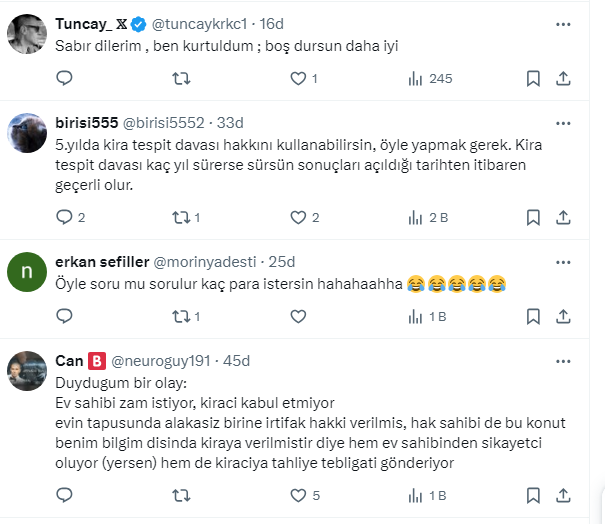Open birisi555 username profile link
605x524 pixels.
point(87,123)
